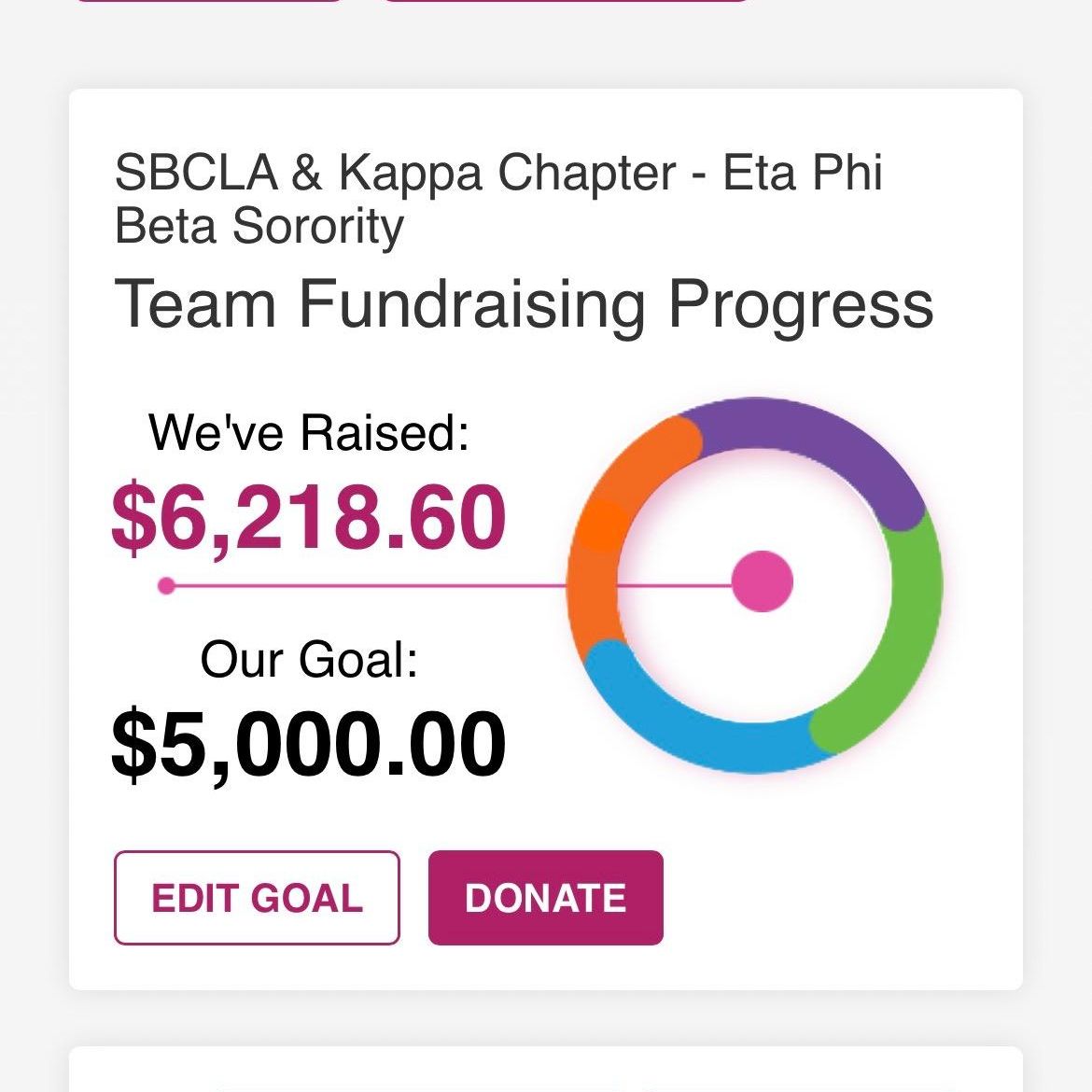Select the "Our Goal:" label
Image resolution: width=1092 pixels, height=1092 pixels.
[x=309, y=659]
